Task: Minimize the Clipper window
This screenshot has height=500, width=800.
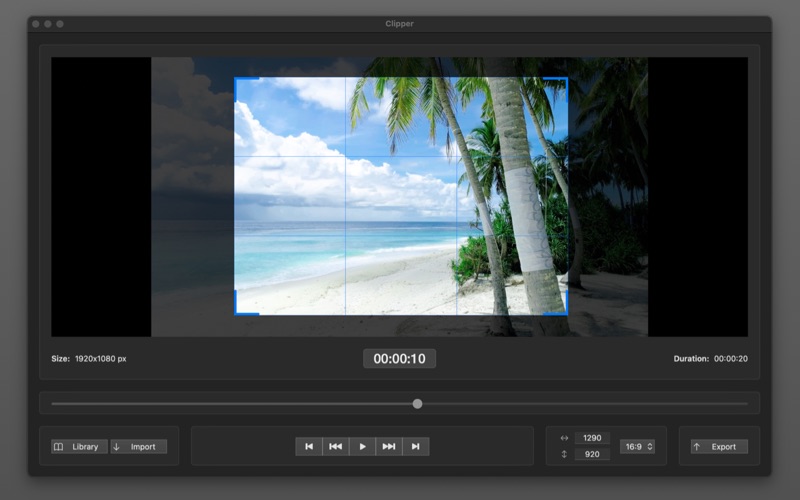Action: [x=47, y=24]
